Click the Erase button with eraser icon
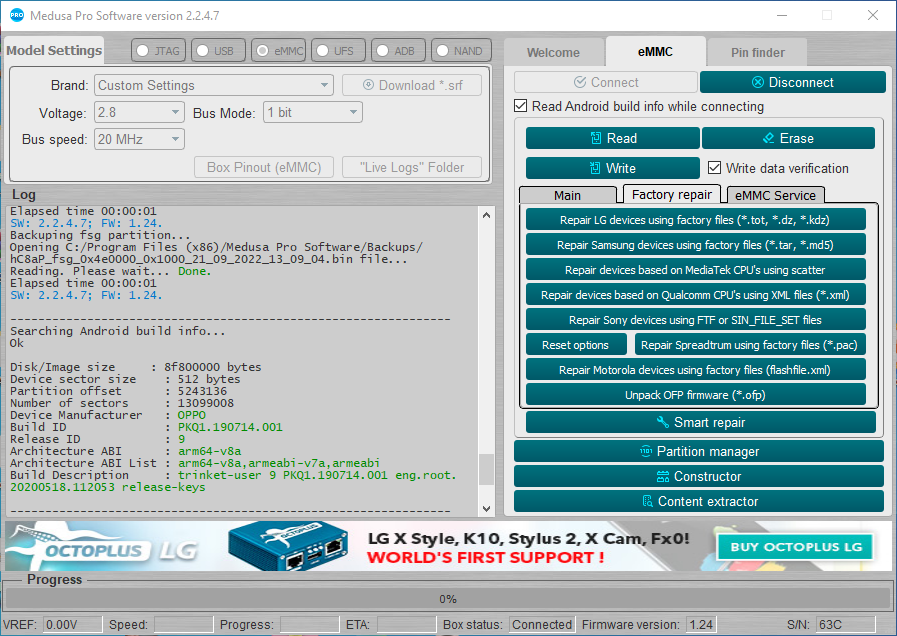 788,138
